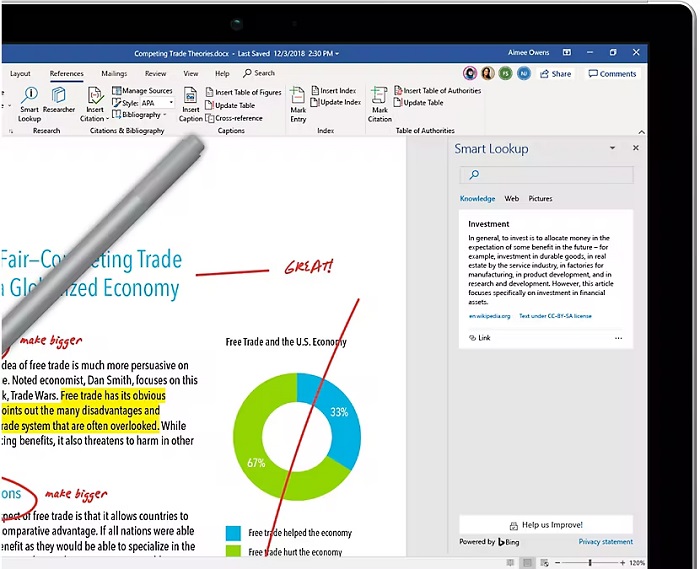Screen dimensions: 700x569
Task: Open the Privacy statement link
Action: coord(605,542)
